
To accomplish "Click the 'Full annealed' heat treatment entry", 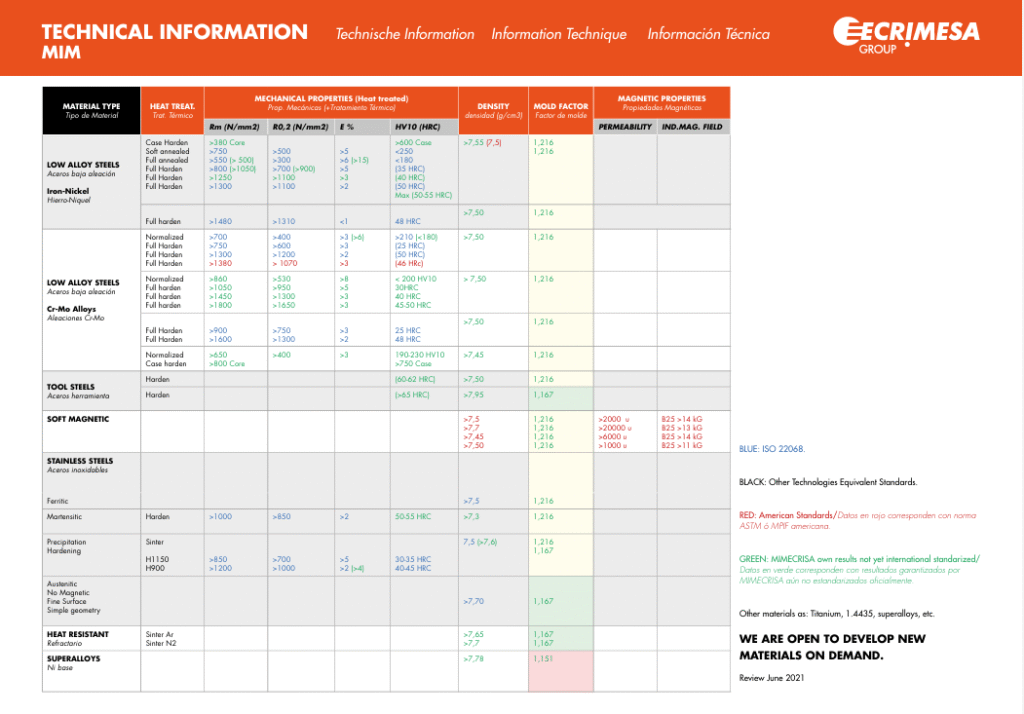I will [x=167, y=160].
